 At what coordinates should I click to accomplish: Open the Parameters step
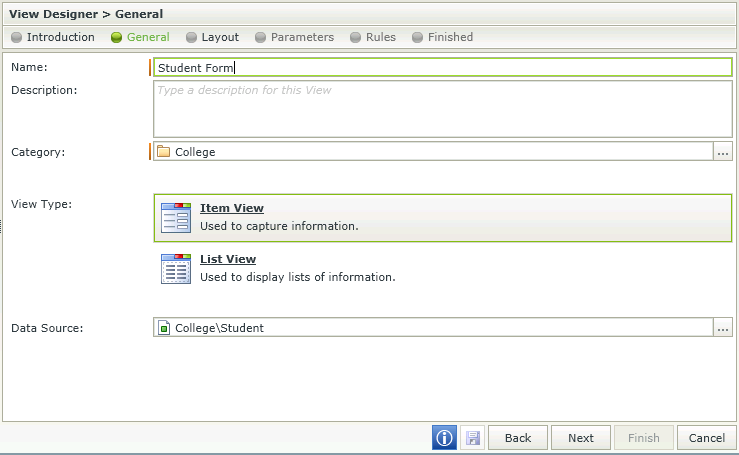295,37
